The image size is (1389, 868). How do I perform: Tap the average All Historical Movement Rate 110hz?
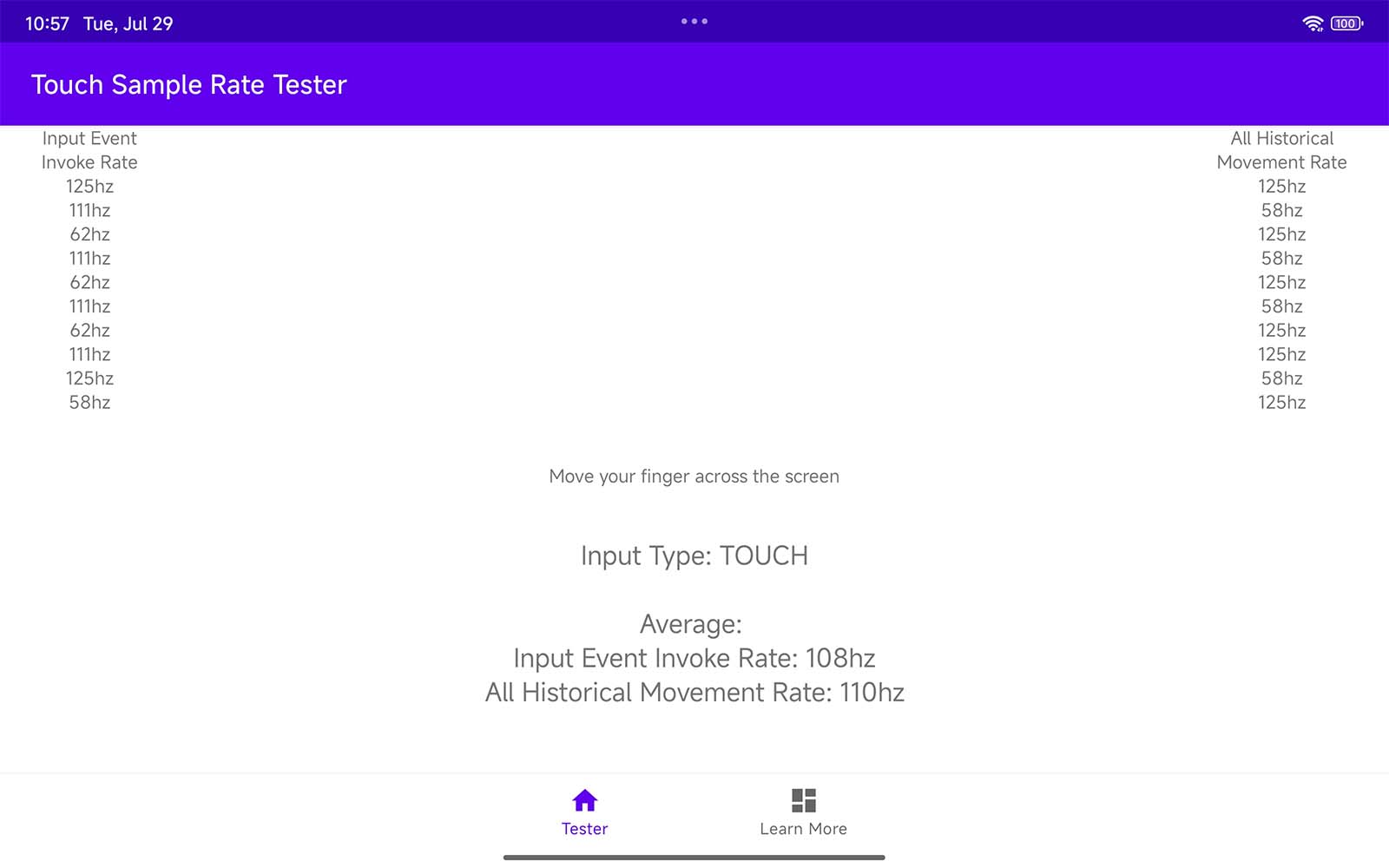tap(694, 693)
